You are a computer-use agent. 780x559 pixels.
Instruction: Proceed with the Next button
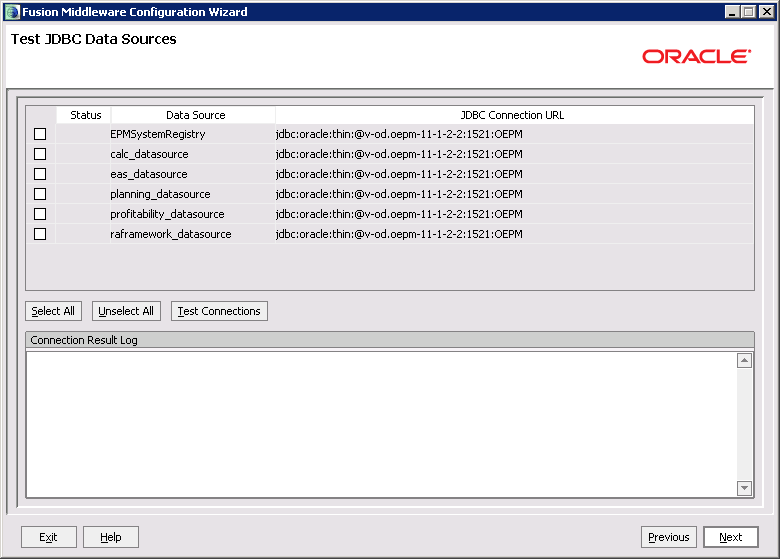731,537
